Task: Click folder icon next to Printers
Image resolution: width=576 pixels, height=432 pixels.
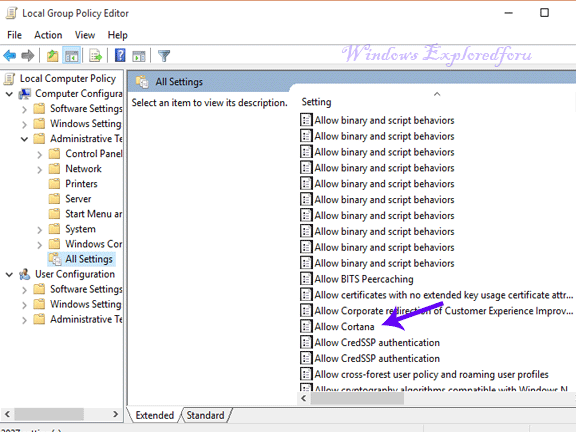Action: (54, 183)
